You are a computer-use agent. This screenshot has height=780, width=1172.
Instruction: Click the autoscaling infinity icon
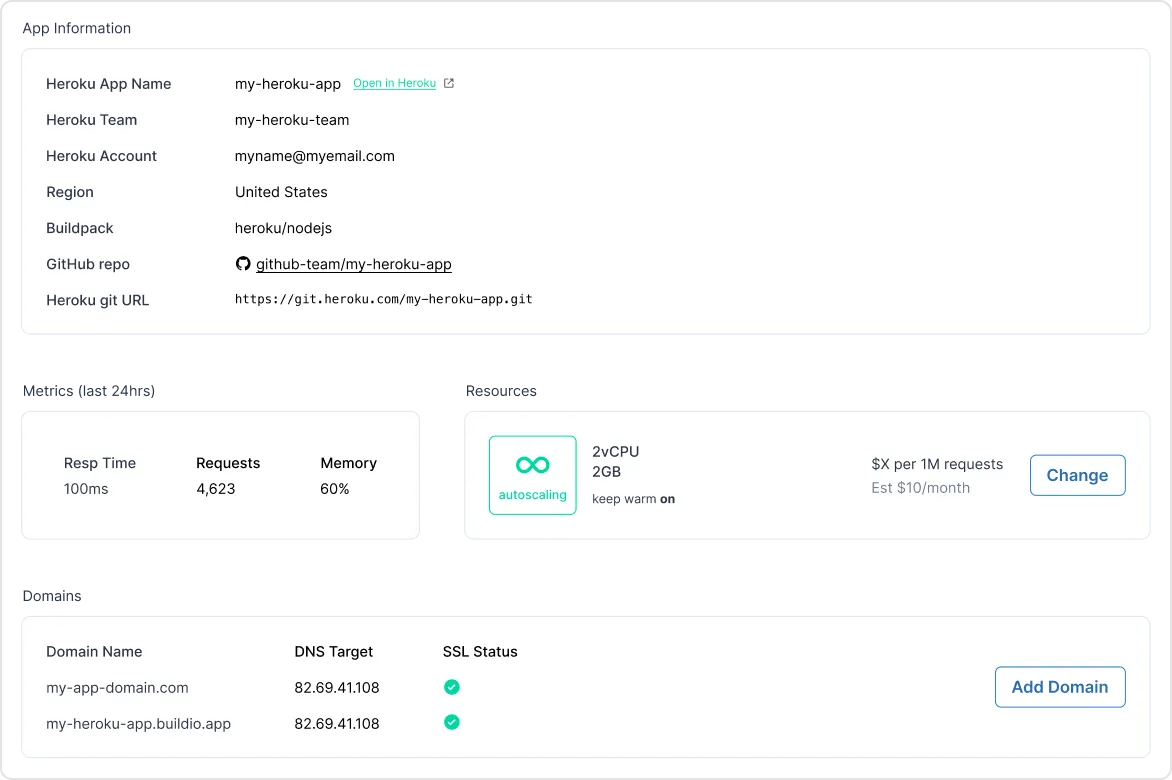[532, 465]
